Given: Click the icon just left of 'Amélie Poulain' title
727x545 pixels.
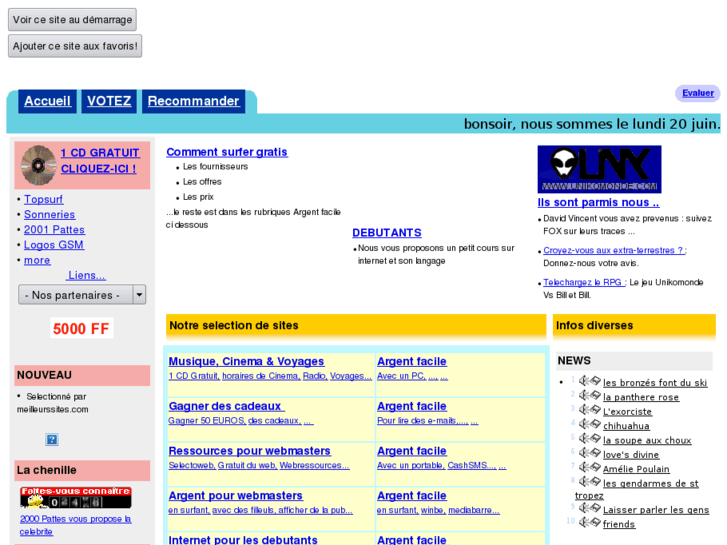Looking at the screenshot, I should [x=595, y=467].
